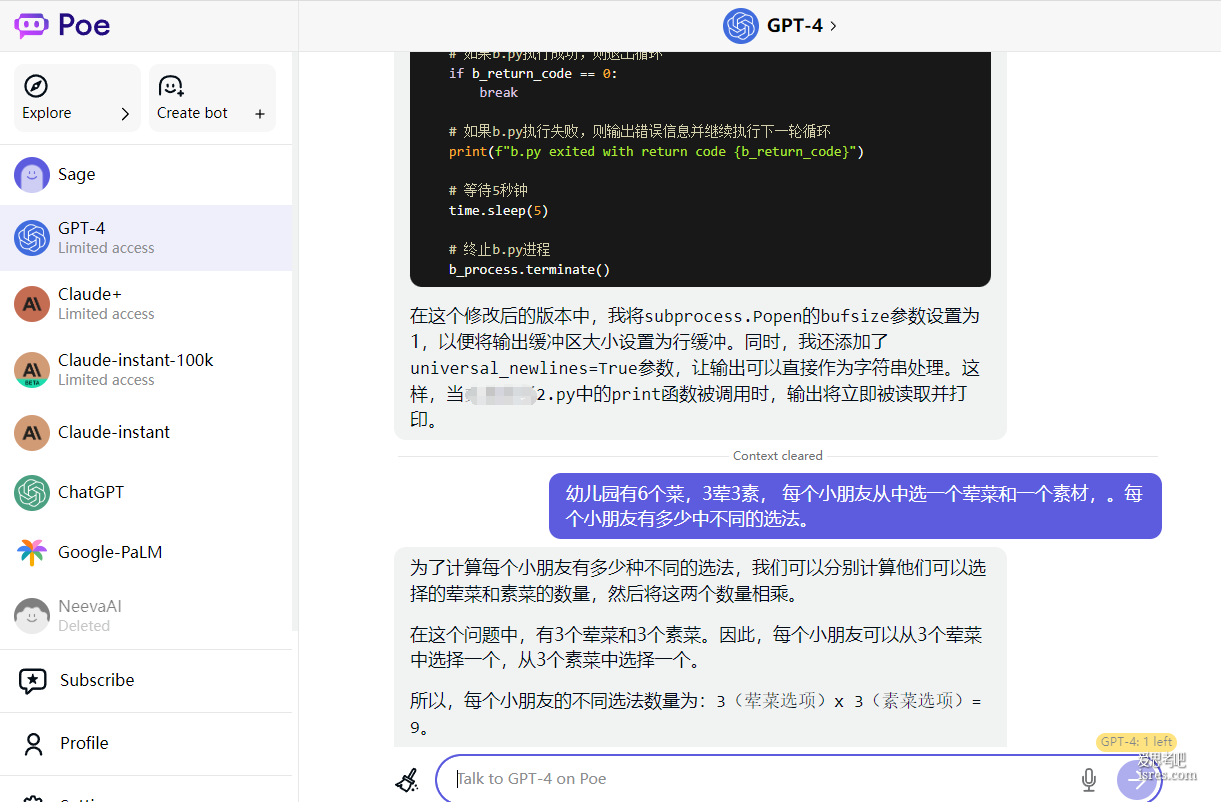Click the Subscribe star chat icon
This screenshot has height=802, width=1221.
(33, 681)
